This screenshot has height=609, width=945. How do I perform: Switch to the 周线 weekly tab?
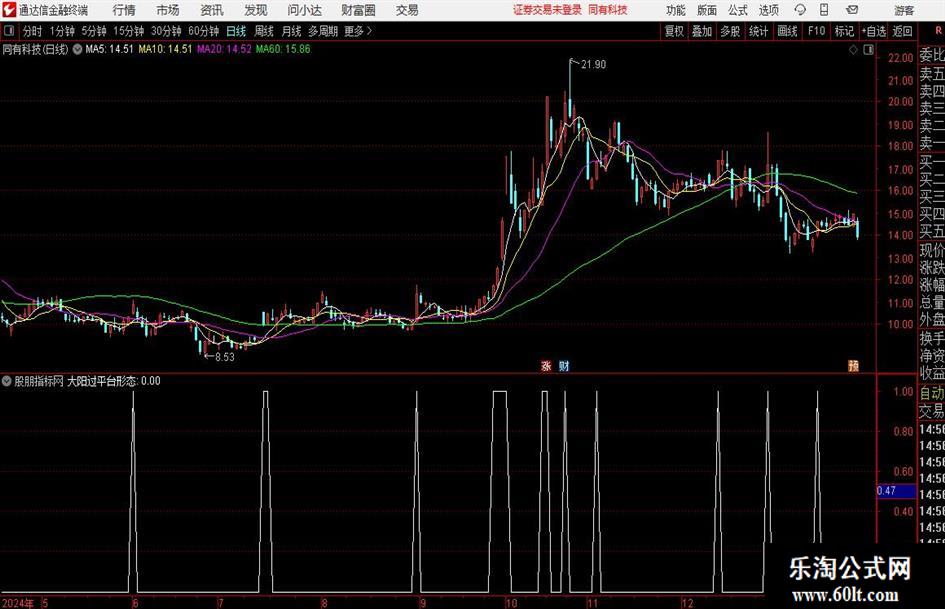coord(264,31)
